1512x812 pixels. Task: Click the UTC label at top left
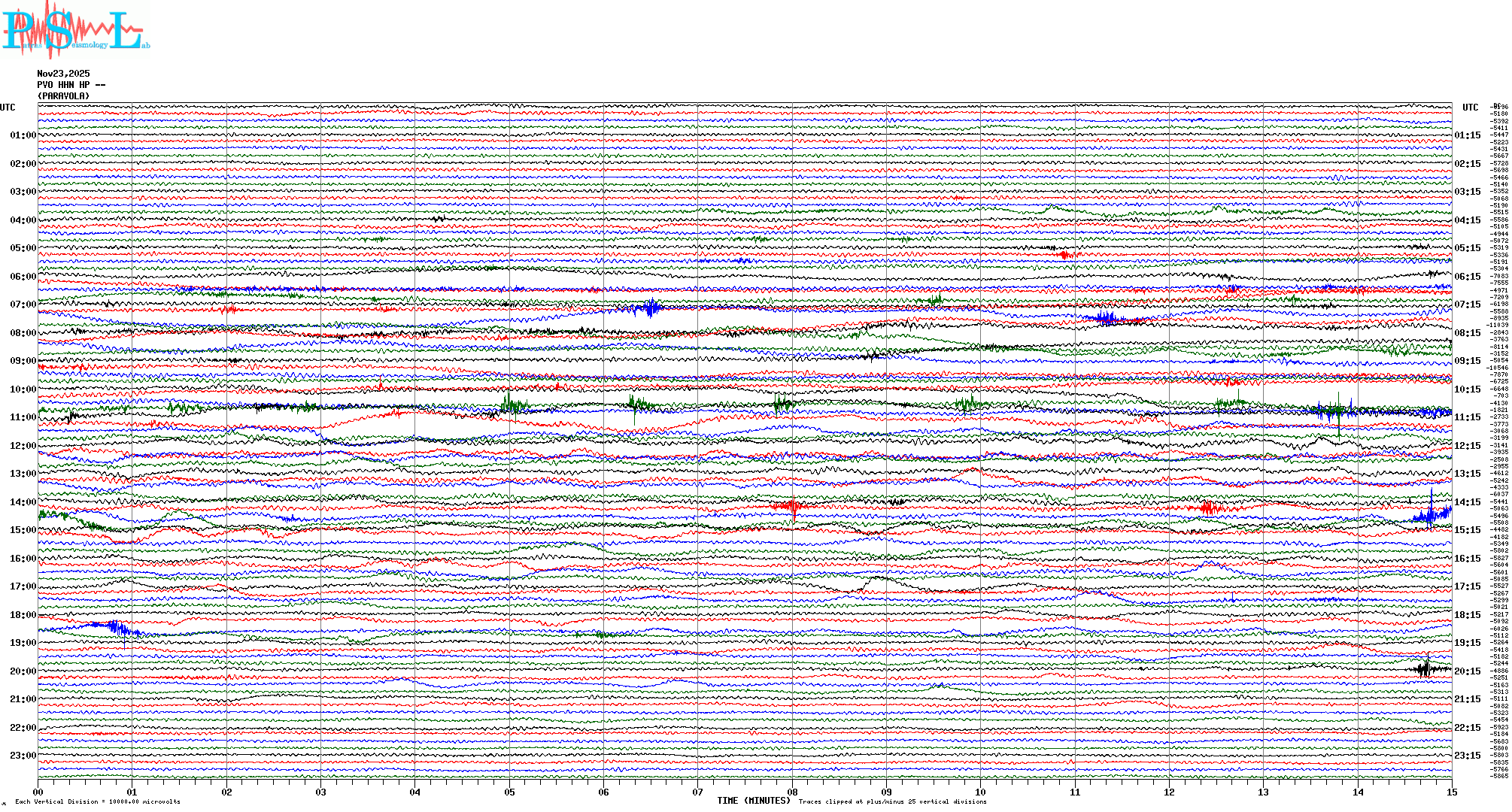pyautogui.click(x=8, y=108)
